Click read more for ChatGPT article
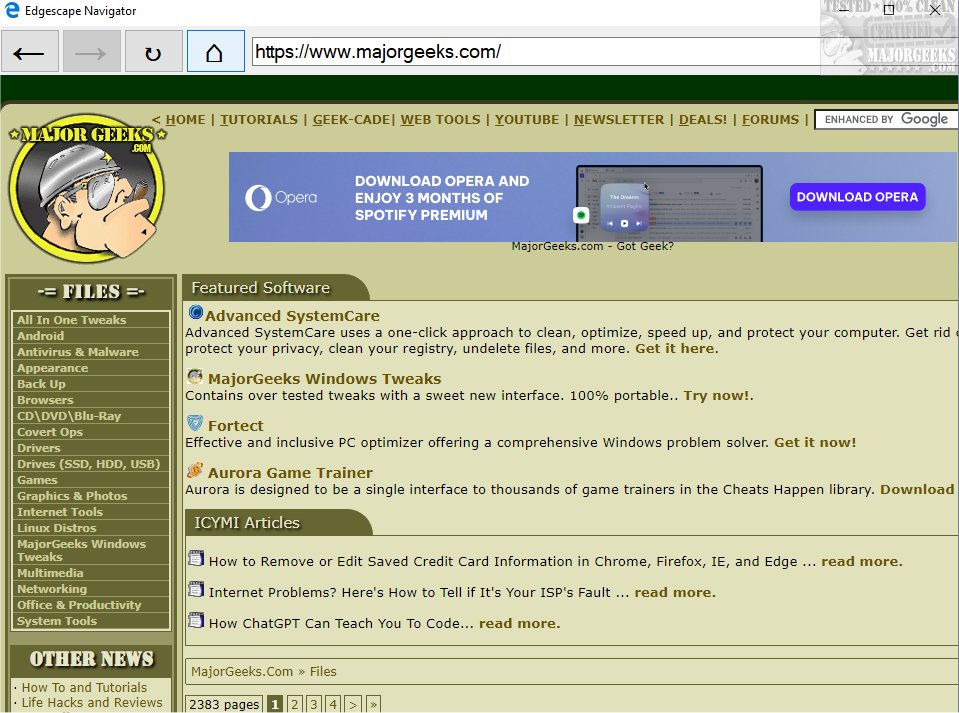This screenshot has width=959, height=713. [x=519, y=624]
